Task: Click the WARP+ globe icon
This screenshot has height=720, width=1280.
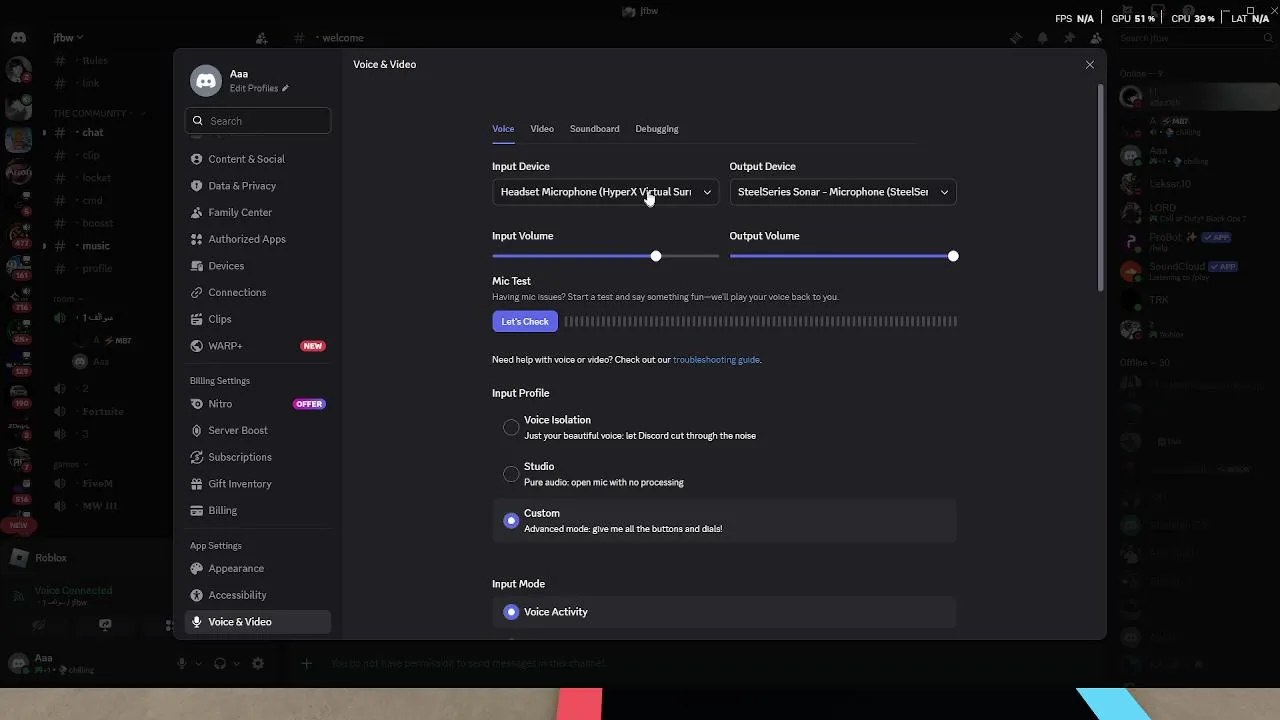Action: pos(196,346)
